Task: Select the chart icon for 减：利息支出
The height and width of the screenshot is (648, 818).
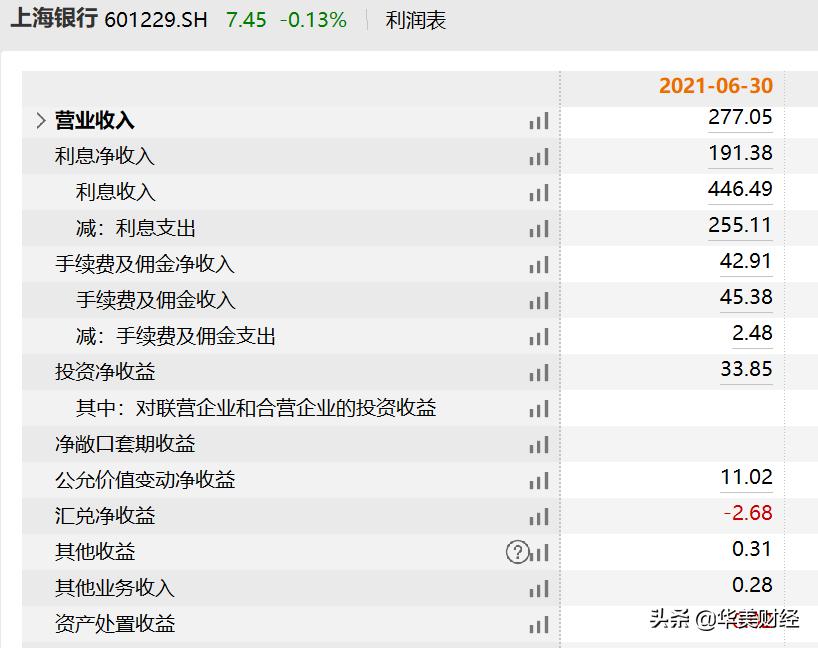Action: tap(539, 228)
